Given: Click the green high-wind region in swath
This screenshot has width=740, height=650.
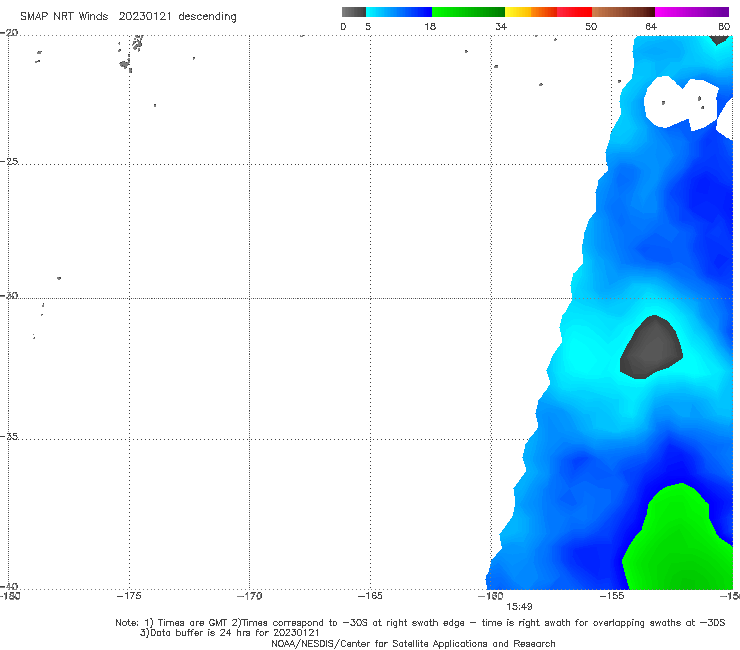Looking at the screenshot, I should click(x=677, y=543).
